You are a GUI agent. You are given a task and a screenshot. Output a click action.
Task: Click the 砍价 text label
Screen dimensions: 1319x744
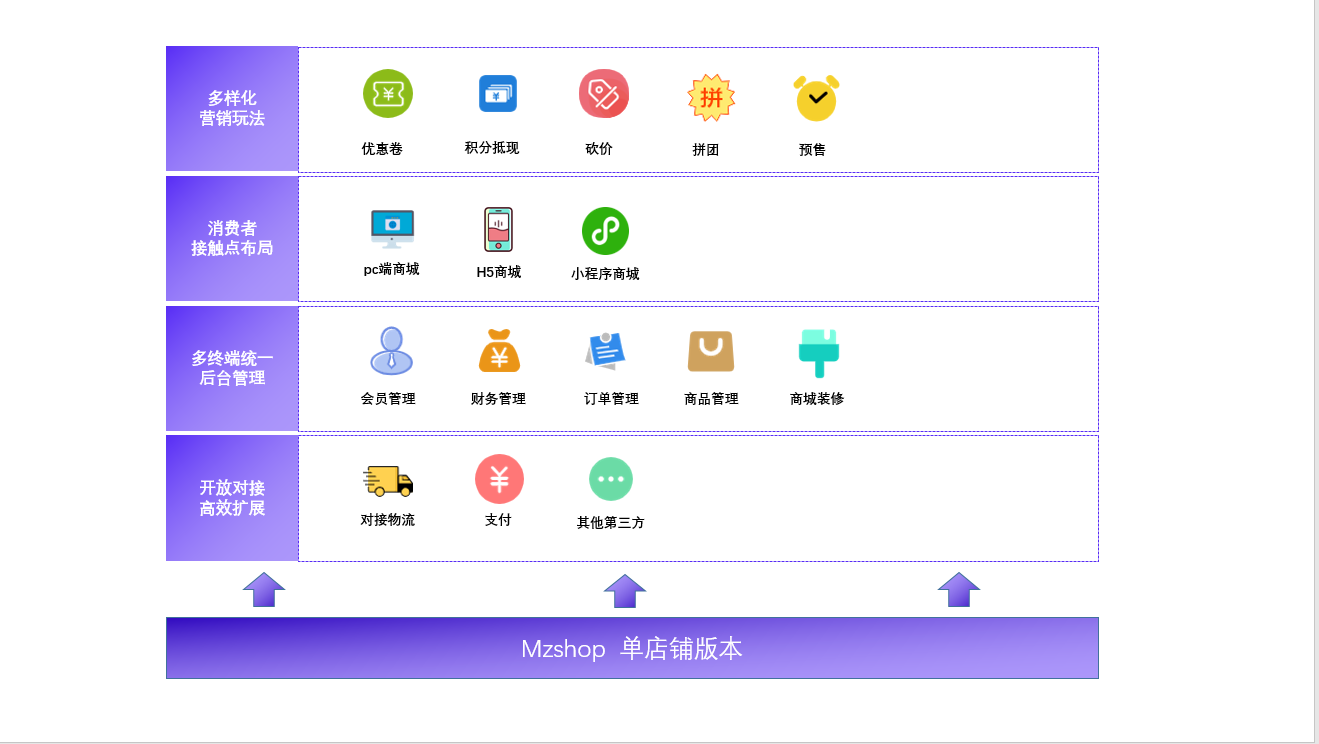tap(599, 149)
